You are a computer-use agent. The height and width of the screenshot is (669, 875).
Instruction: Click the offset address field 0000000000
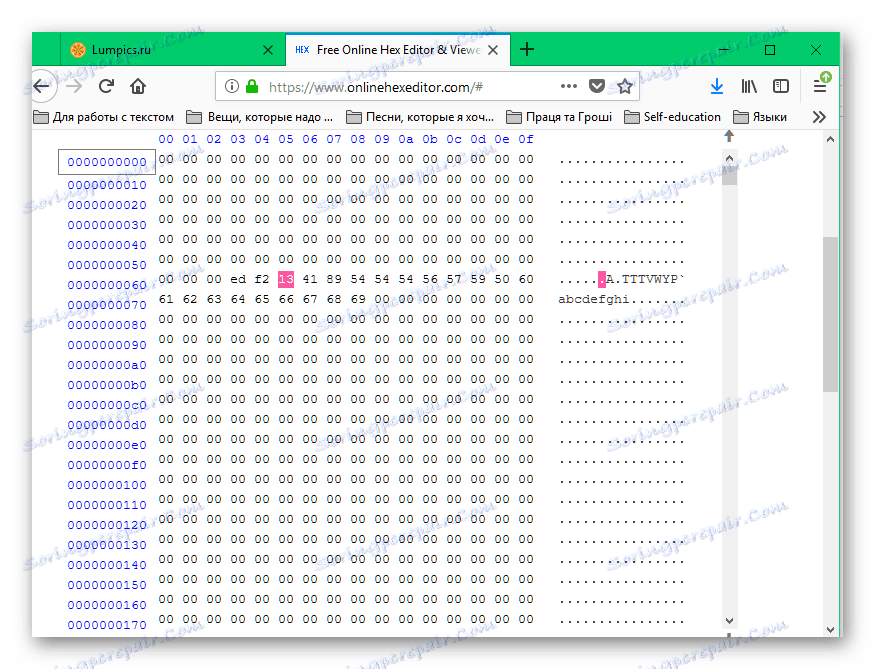[107, 162]
